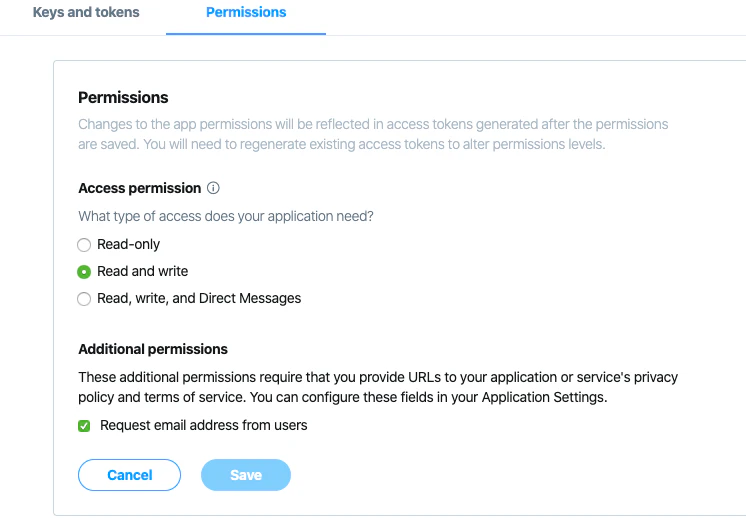Image resolution: width=746 pixels, height=518 pixels.
Task: Click the gray 'Changes to the app permissions' description
Action: (373, 134)
